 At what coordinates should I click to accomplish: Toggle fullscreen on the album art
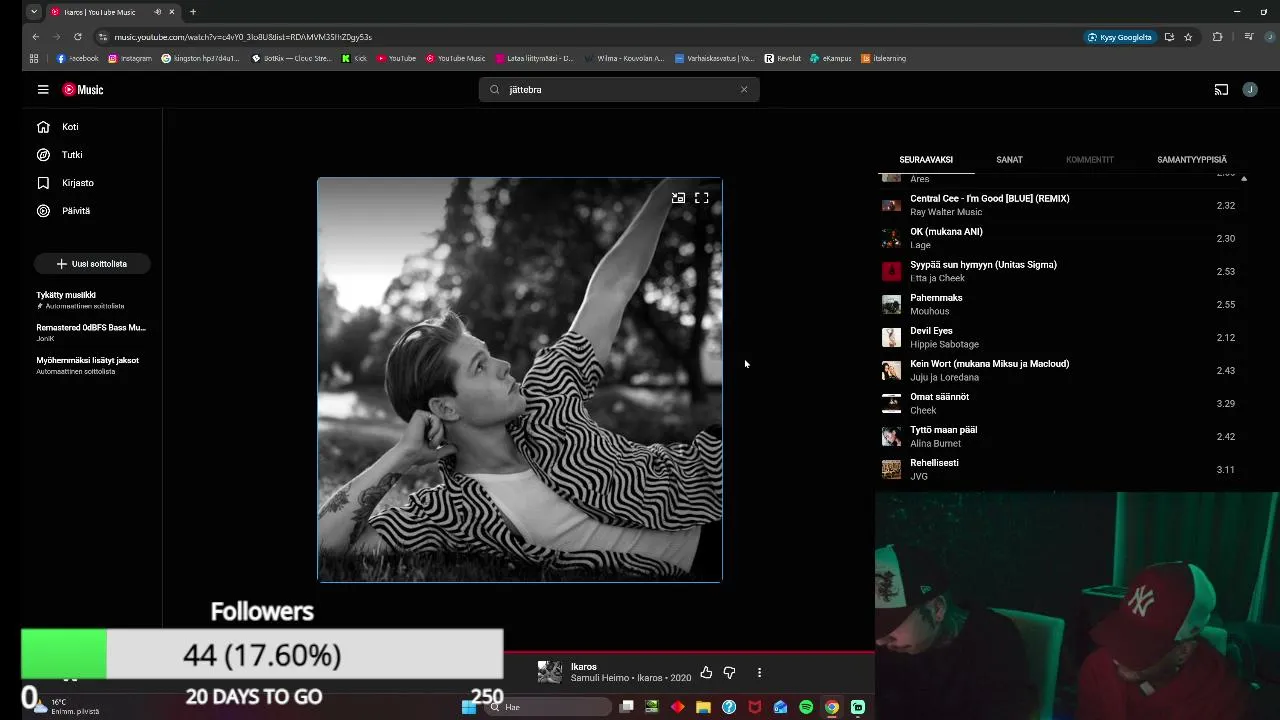tap(702, 198)
